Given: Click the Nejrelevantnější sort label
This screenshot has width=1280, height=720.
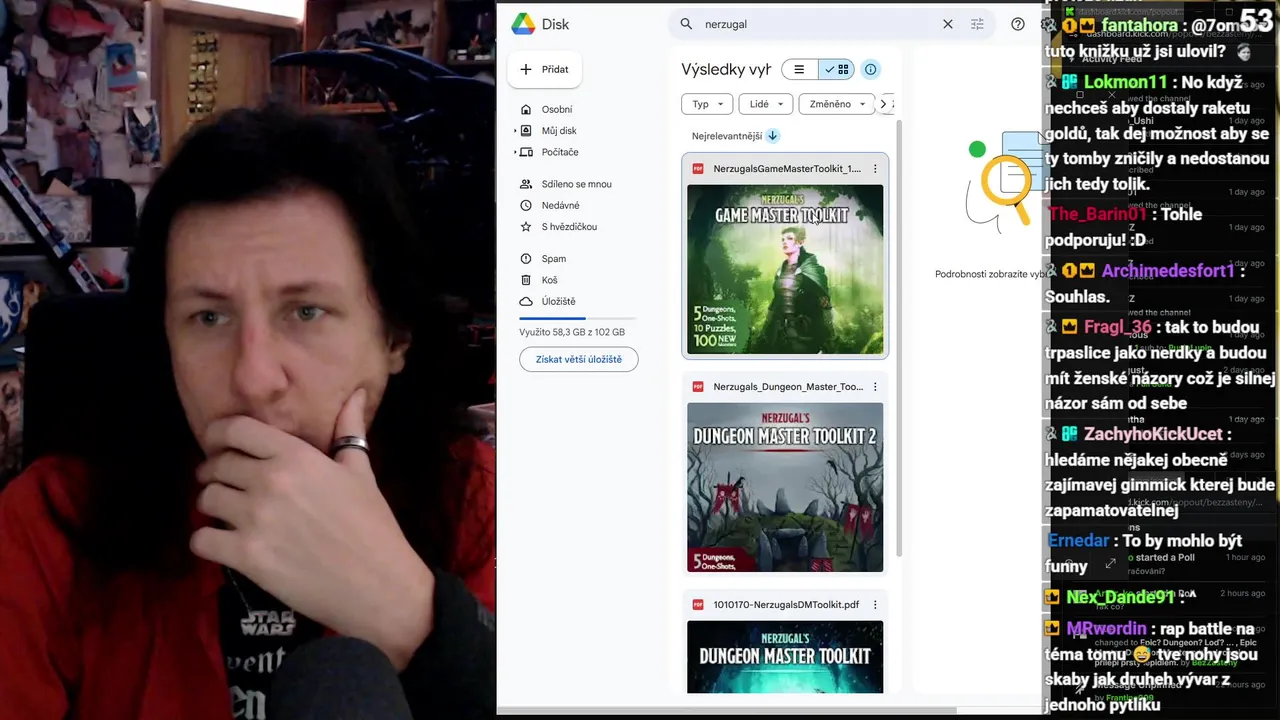Looking at the screenshot, I should [727, 136].
